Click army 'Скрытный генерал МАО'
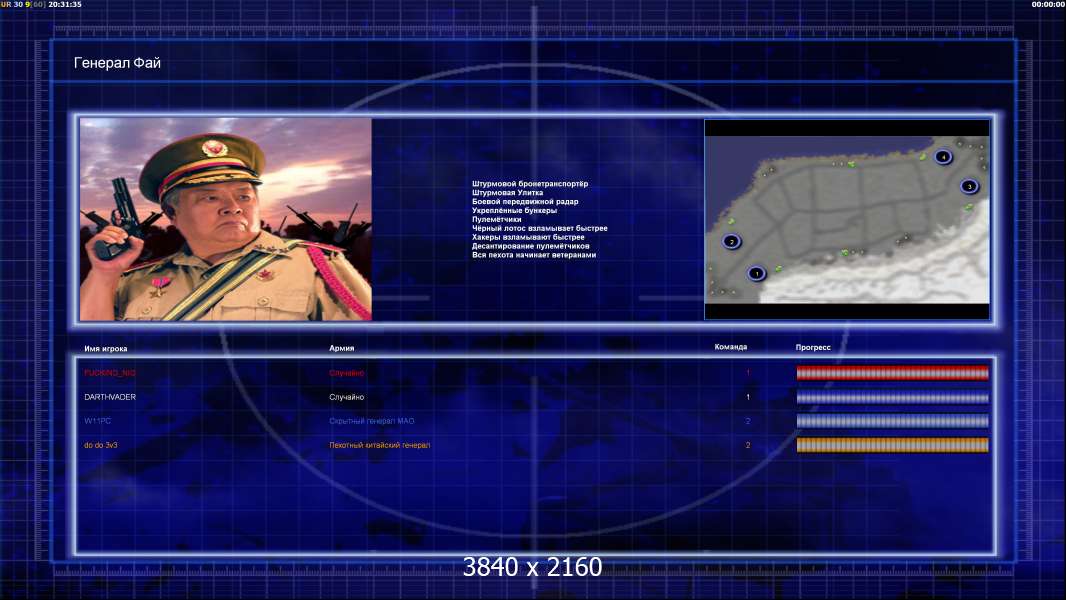Image resolution: width=1066 pixels, height=600 pixels. (371, 421)
